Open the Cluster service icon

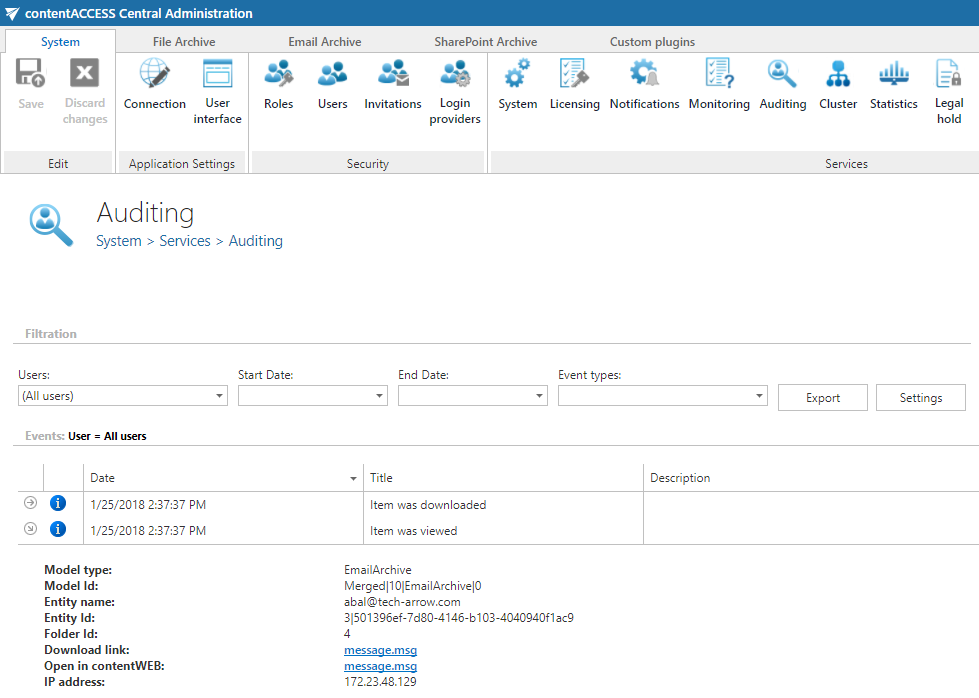click(x=838, y=85)
